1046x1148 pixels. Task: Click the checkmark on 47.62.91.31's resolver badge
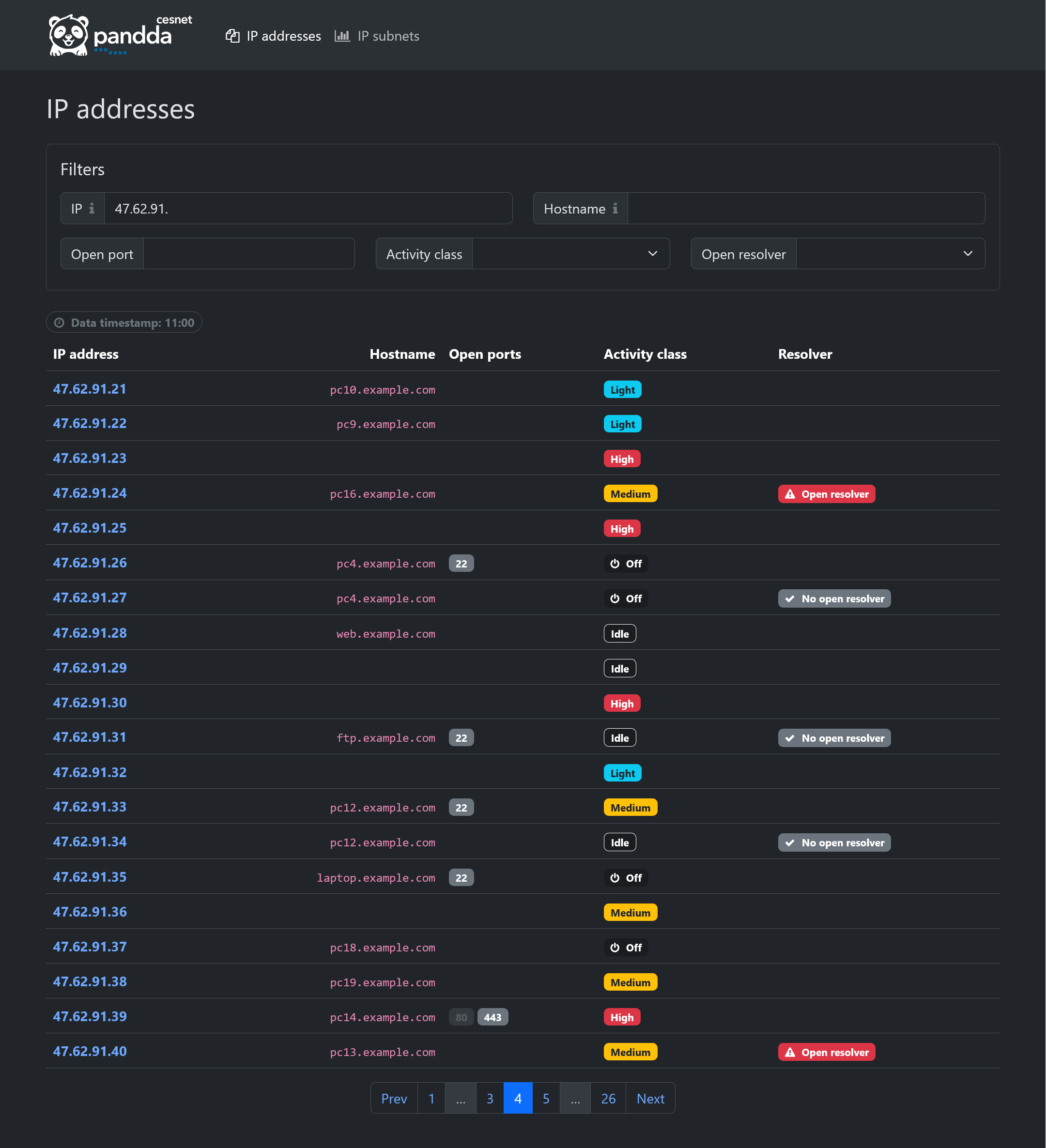coord(790,737)
